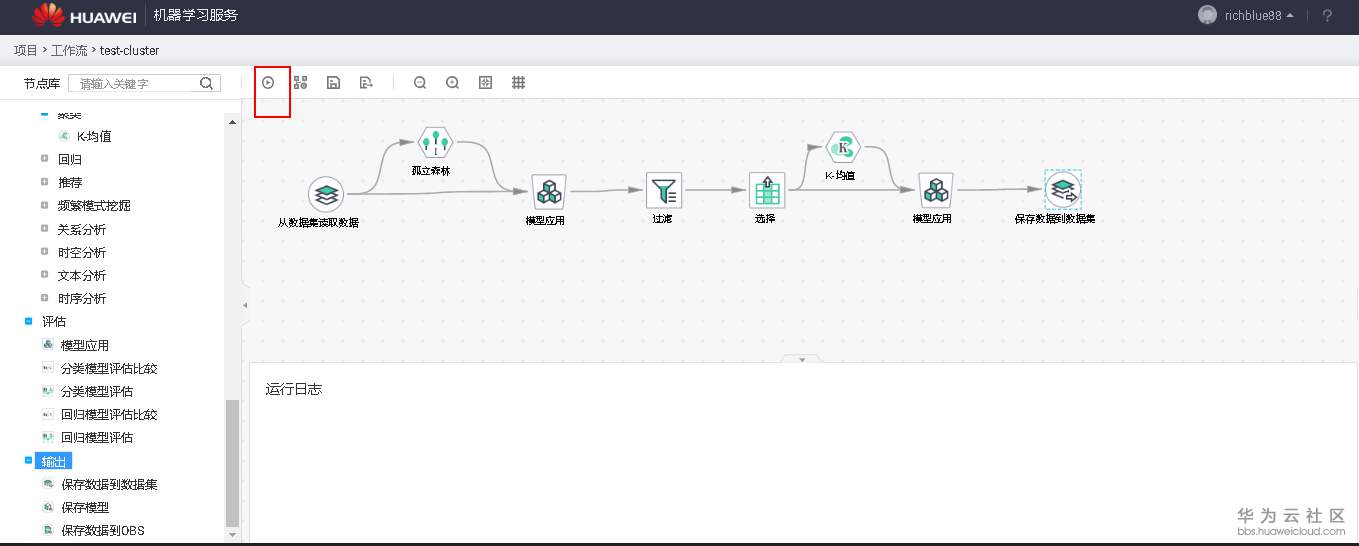1359x546 pixels.
Task: Click the 节点库 label
Action: point(41,83)
